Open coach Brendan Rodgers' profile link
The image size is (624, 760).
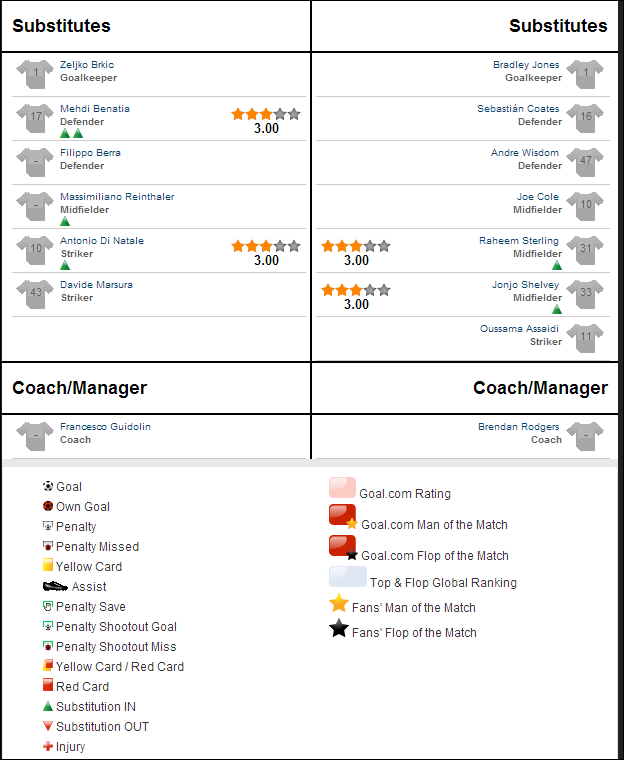(518, 427)
